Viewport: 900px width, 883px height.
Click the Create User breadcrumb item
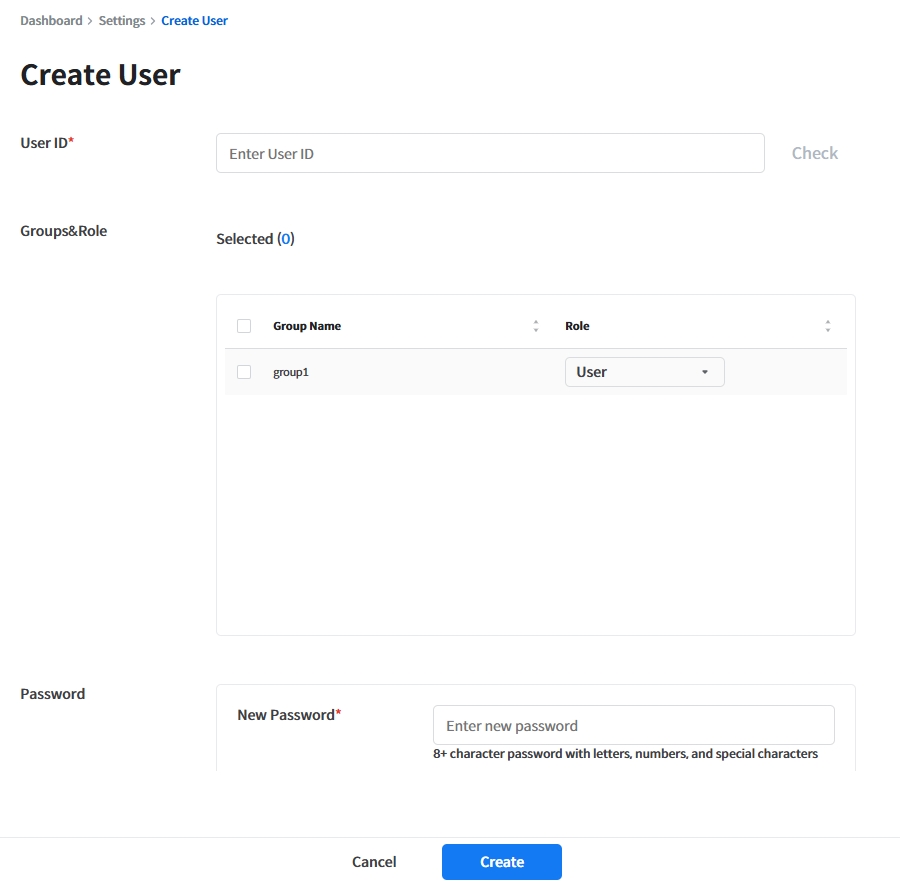[194, 21]
